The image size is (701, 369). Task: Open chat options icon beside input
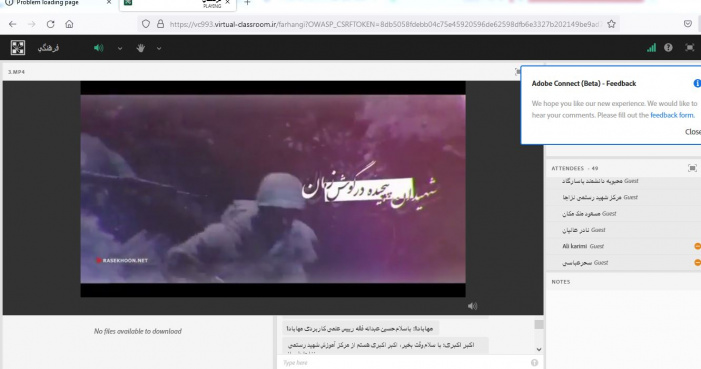click(x=534, y=363)
